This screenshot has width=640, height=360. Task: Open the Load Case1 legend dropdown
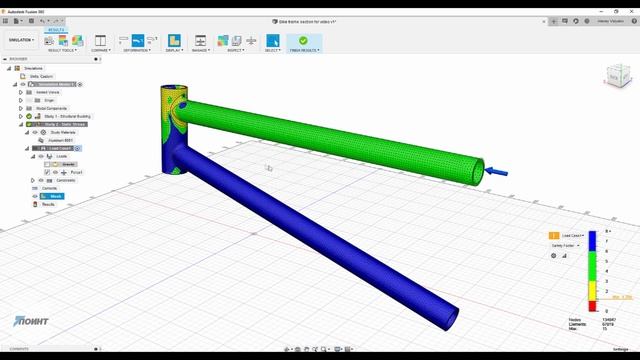[573, 236]
